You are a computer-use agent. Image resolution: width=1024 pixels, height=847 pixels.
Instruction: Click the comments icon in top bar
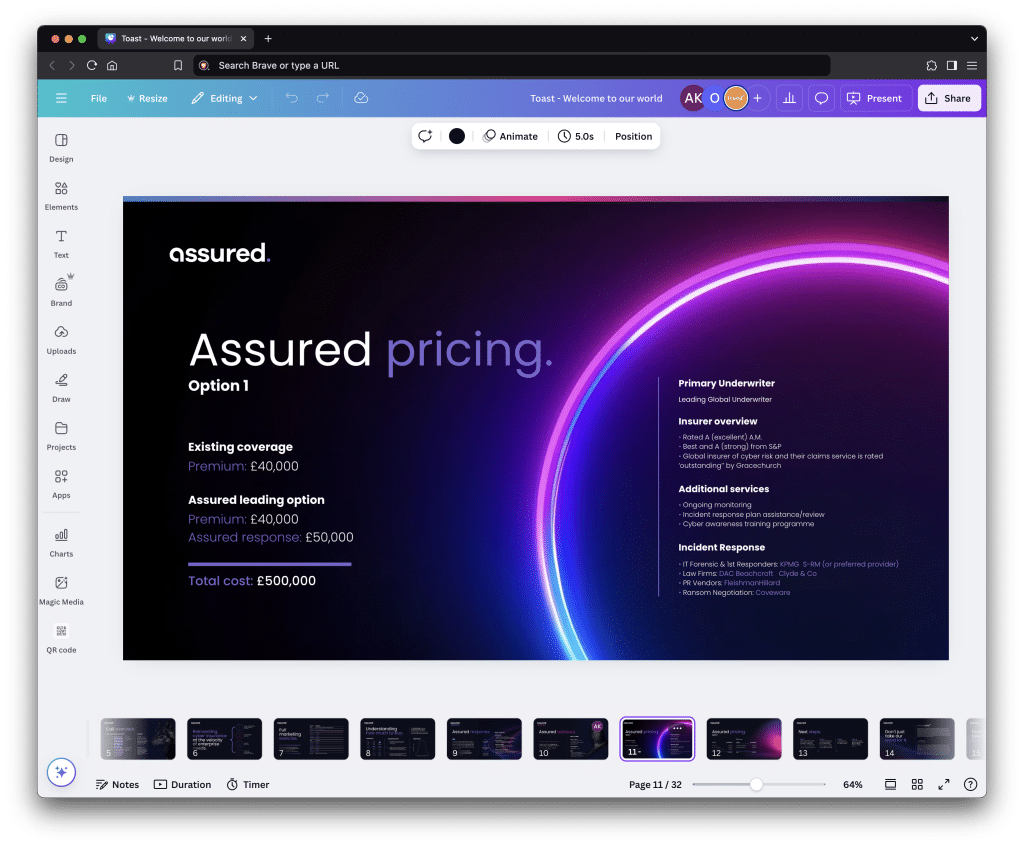pos(820,98)
